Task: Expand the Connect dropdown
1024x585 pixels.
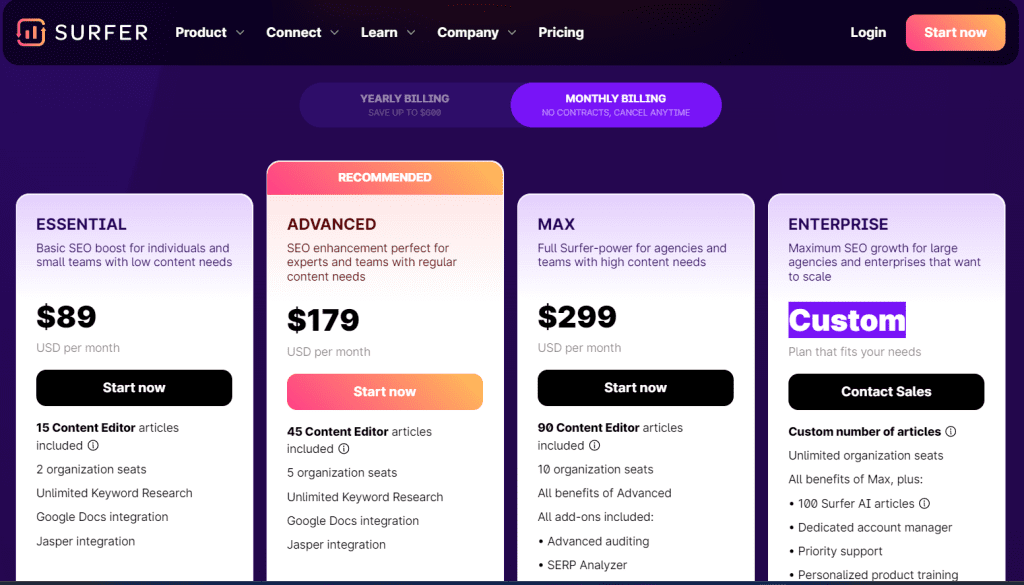Action: (x=302, y=32)
